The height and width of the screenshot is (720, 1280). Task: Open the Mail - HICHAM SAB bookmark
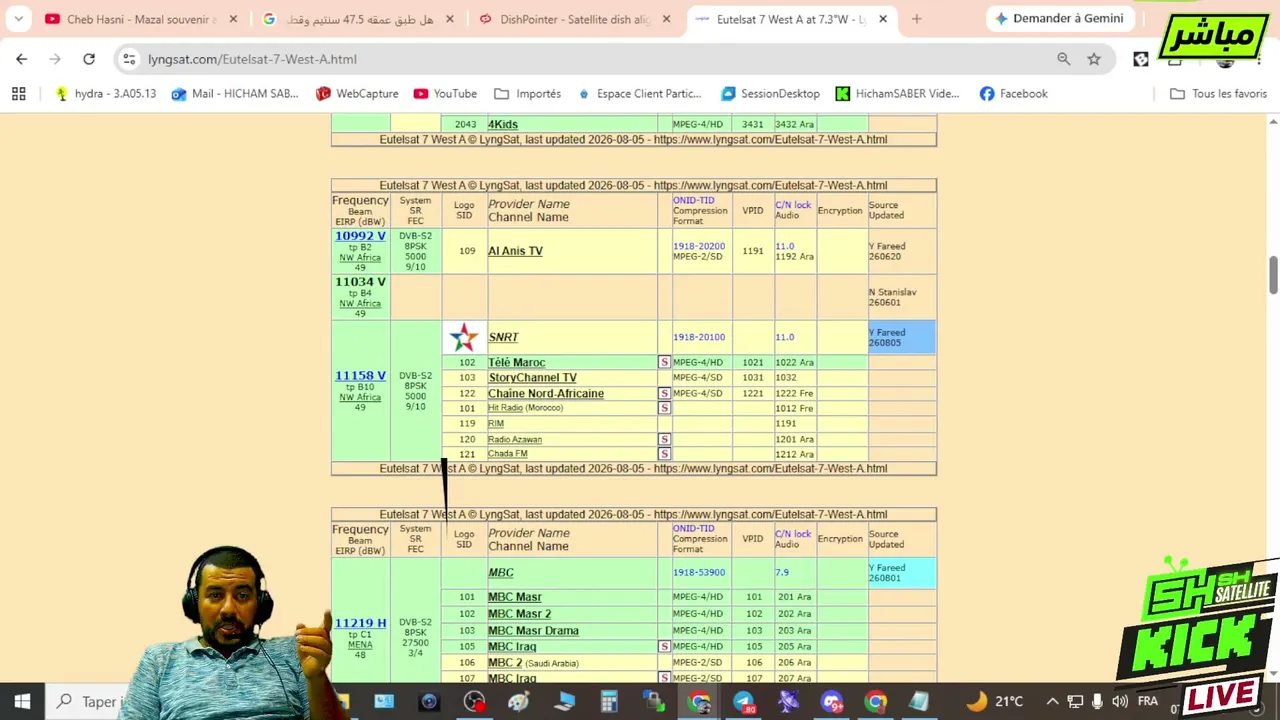point(235,93)
